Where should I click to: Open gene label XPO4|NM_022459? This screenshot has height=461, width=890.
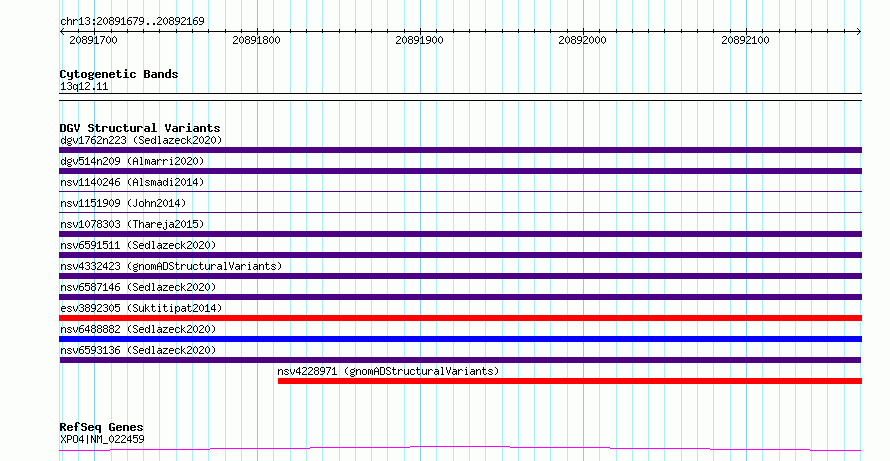click(102, 439)
